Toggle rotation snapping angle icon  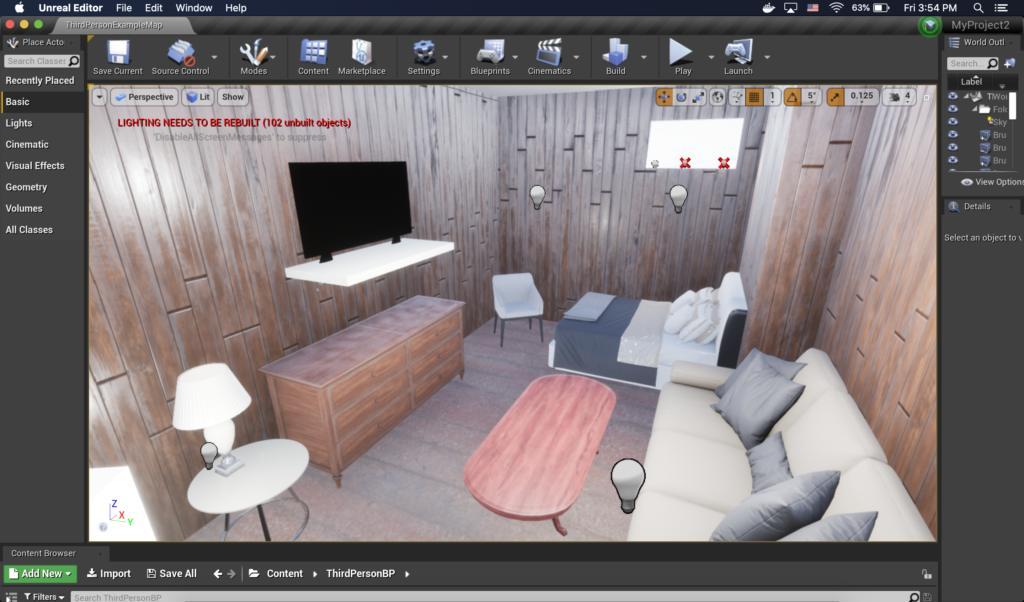792,97
